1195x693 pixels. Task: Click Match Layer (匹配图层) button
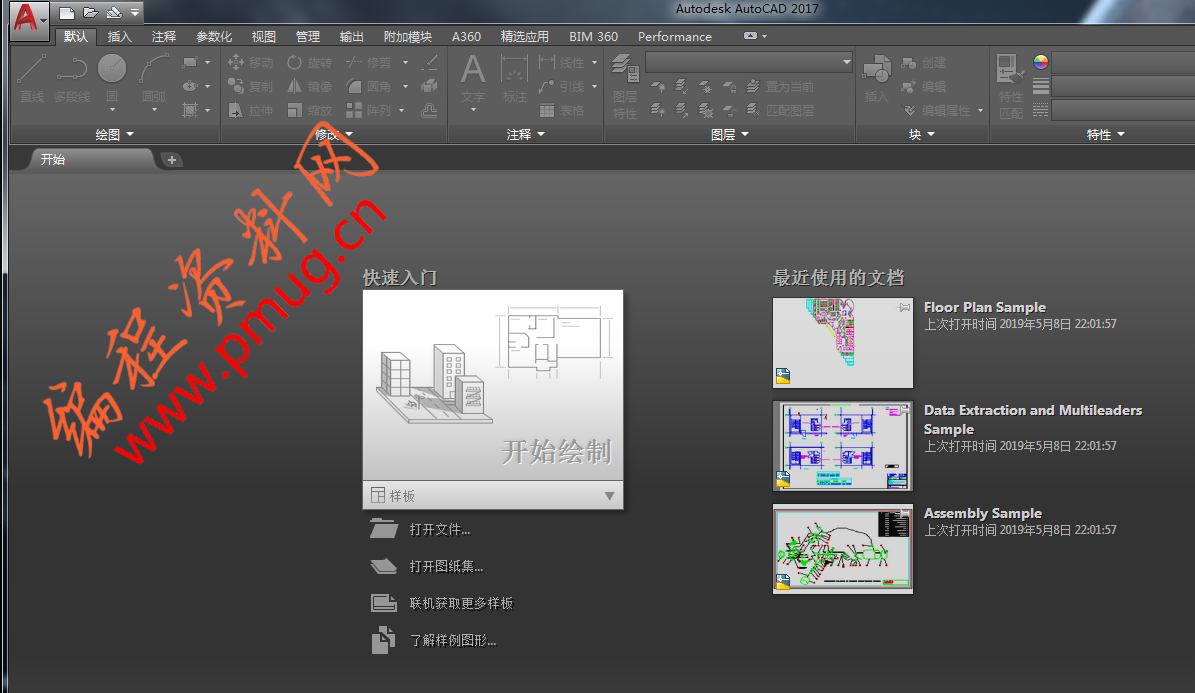click(x=780, y=111)
